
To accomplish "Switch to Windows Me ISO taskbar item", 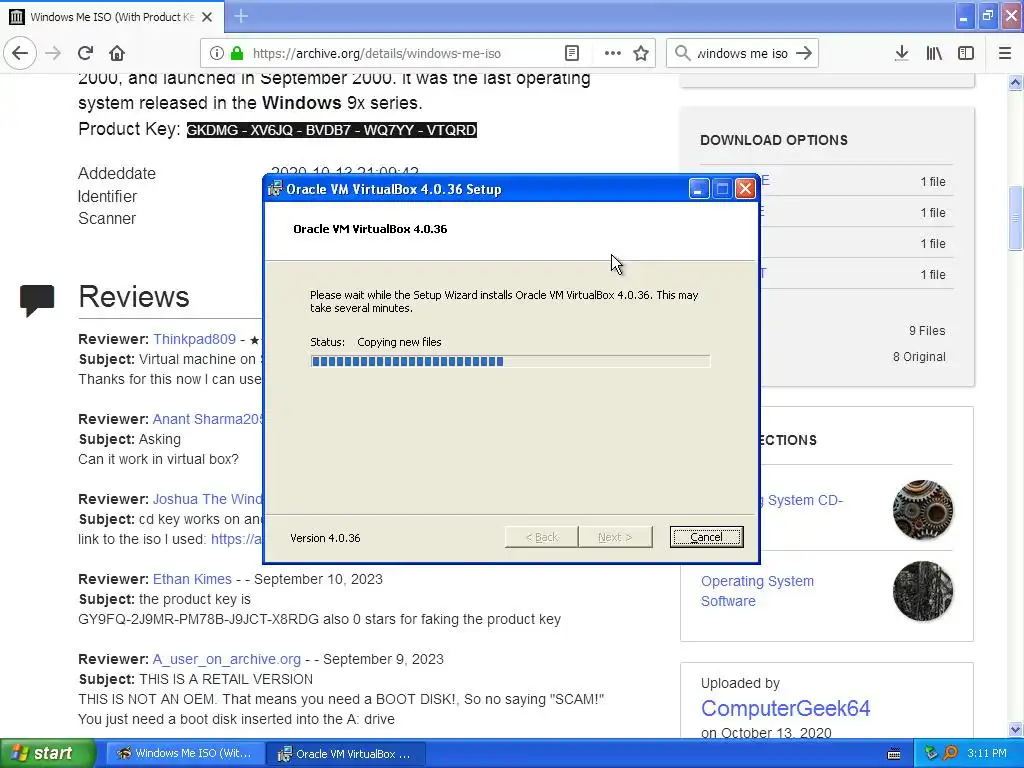I will [x=185, y=754].
